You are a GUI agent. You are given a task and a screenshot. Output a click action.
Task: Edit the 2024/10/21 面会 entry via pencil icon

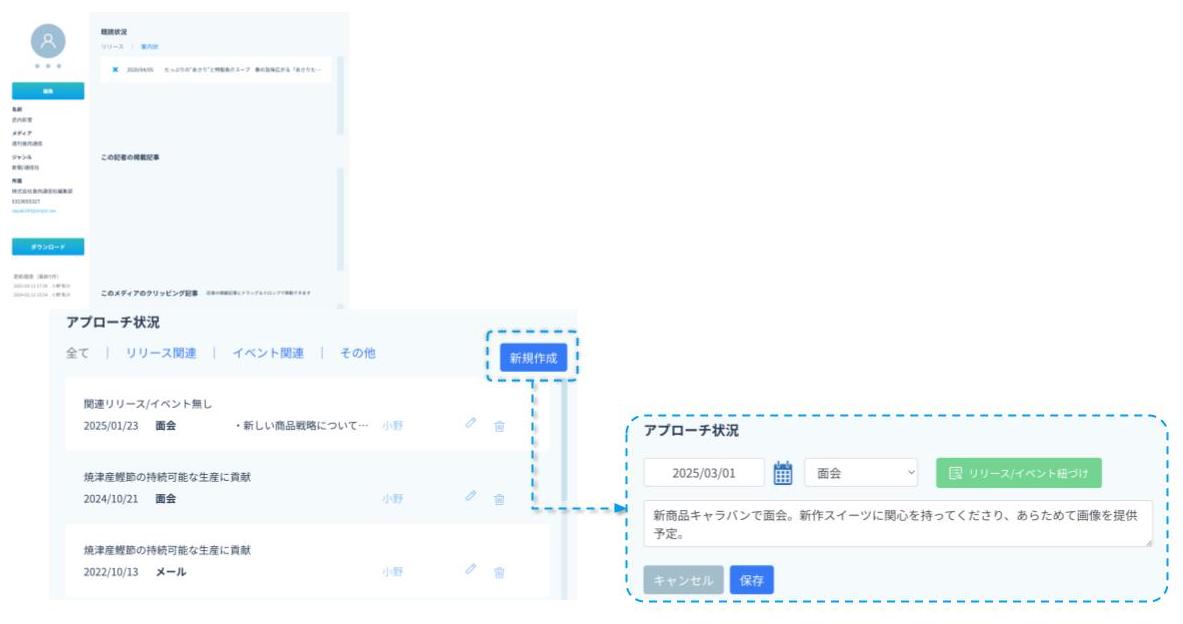click(x=471, y=496)
